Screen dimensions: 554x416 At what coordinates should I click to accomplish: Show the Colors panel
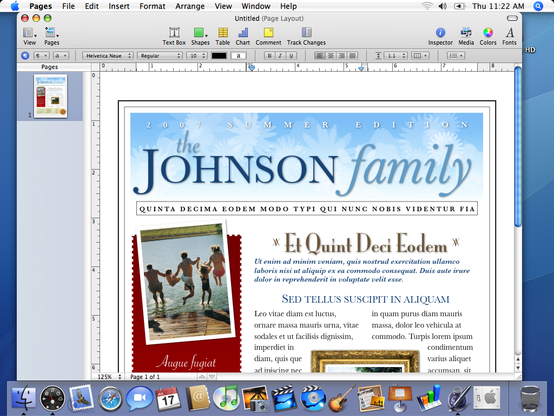pos(488,36)
